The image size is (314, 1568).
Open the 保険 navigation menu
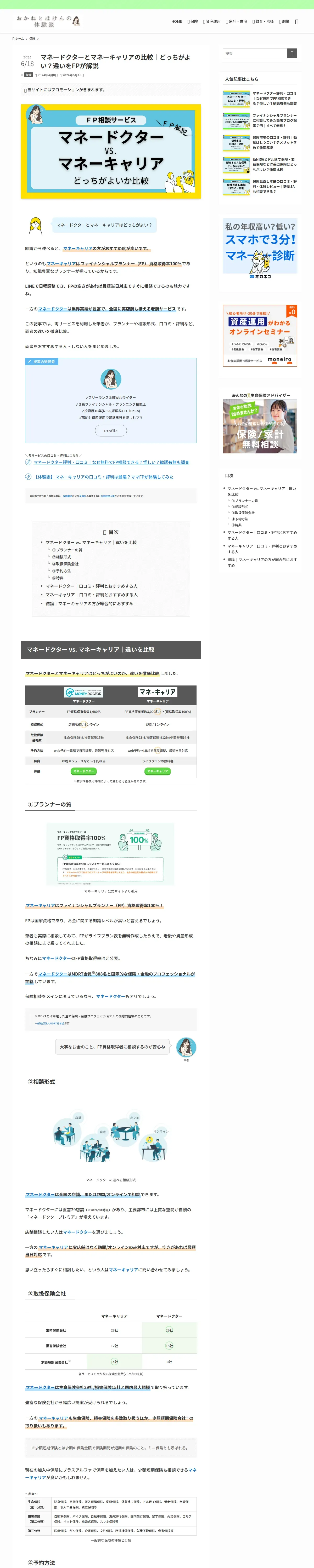193,21
